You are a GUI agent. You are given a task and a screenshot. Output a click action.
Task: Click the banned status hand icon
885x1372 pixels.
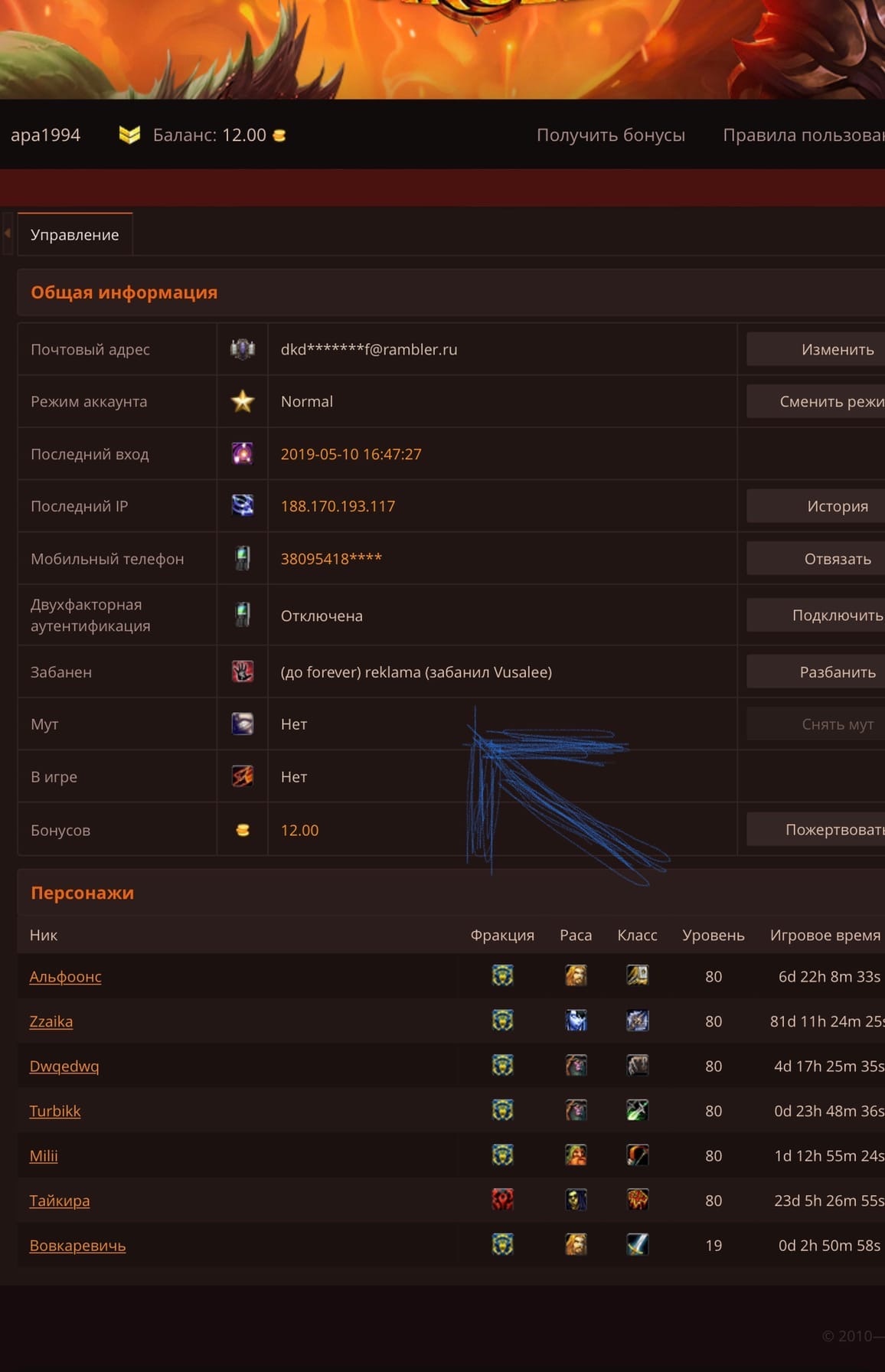(243, 671)
